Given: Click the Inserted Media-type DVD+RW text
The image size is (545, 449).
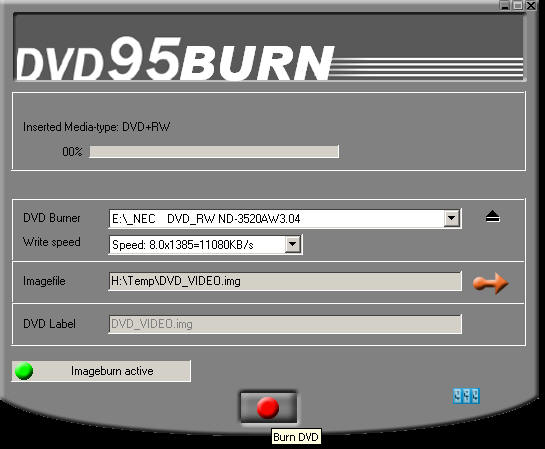Looking at the screenshot, I should click(97, 127).
